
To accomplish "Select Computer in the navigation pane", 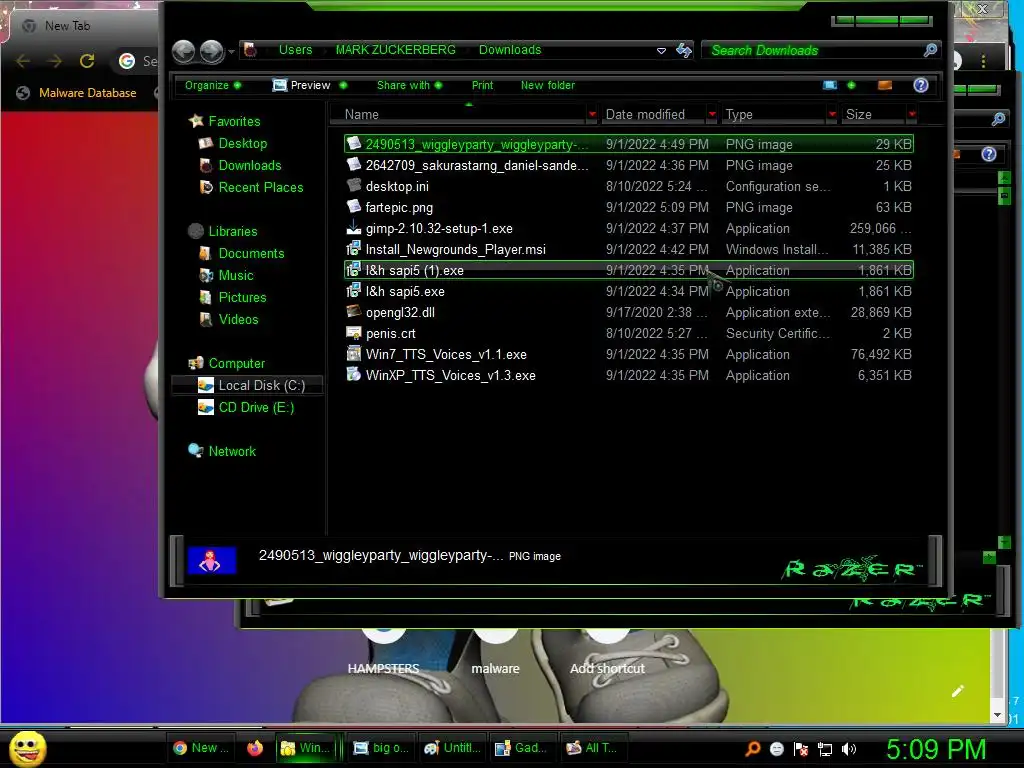I will click(x=227, y=364).
